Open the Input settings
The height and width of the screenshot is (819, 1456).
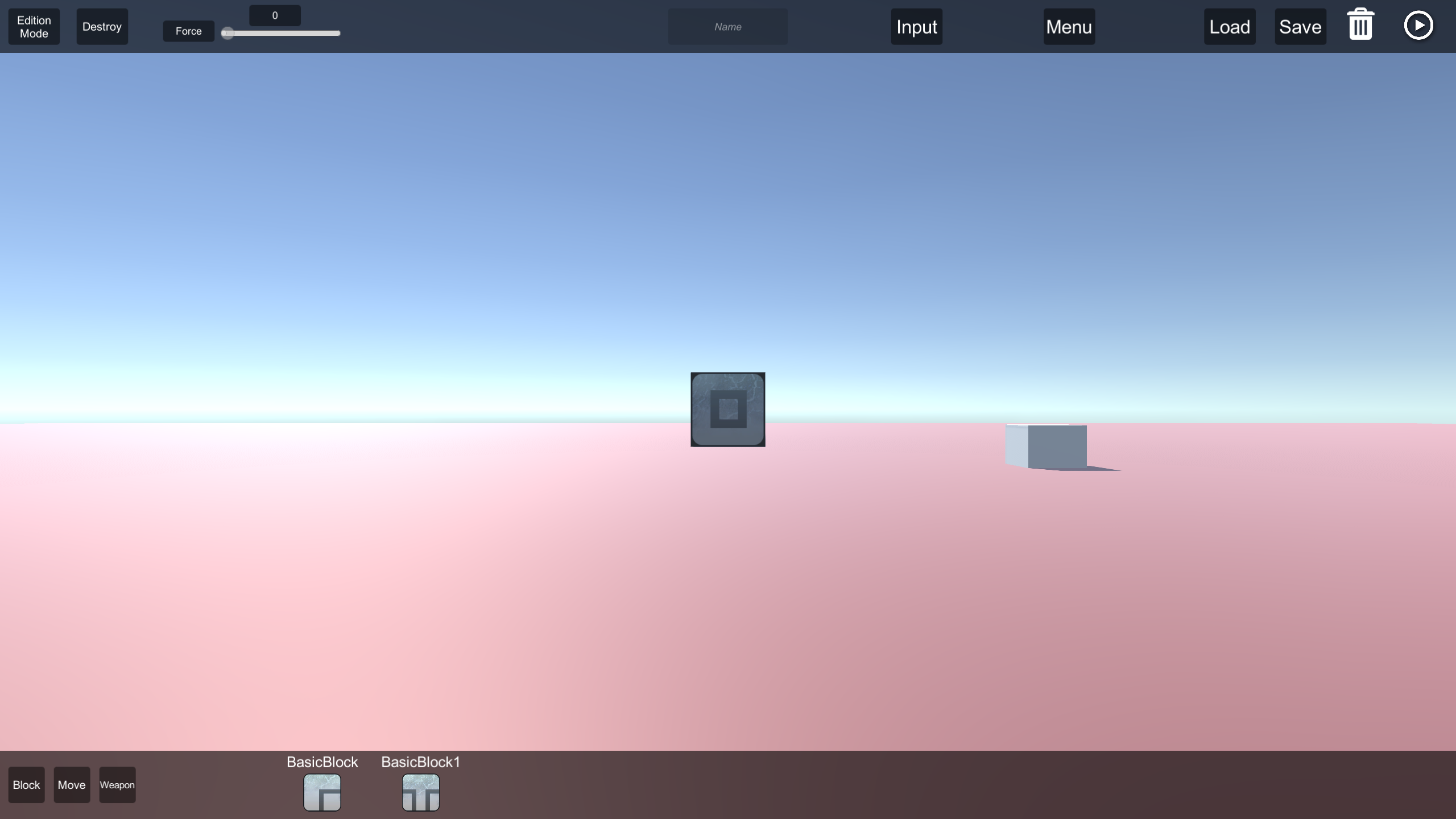click(916, 27)
